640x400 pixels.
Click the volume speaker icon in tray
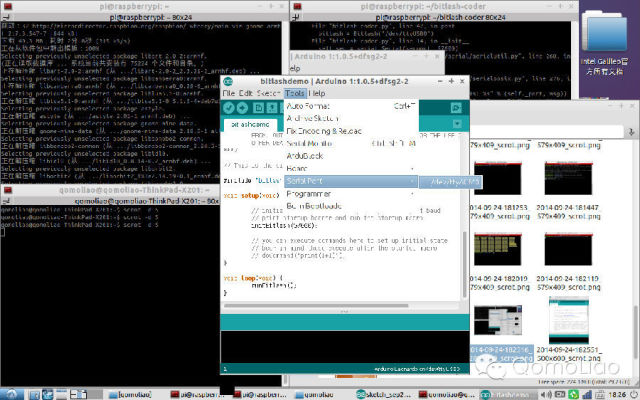546,395
